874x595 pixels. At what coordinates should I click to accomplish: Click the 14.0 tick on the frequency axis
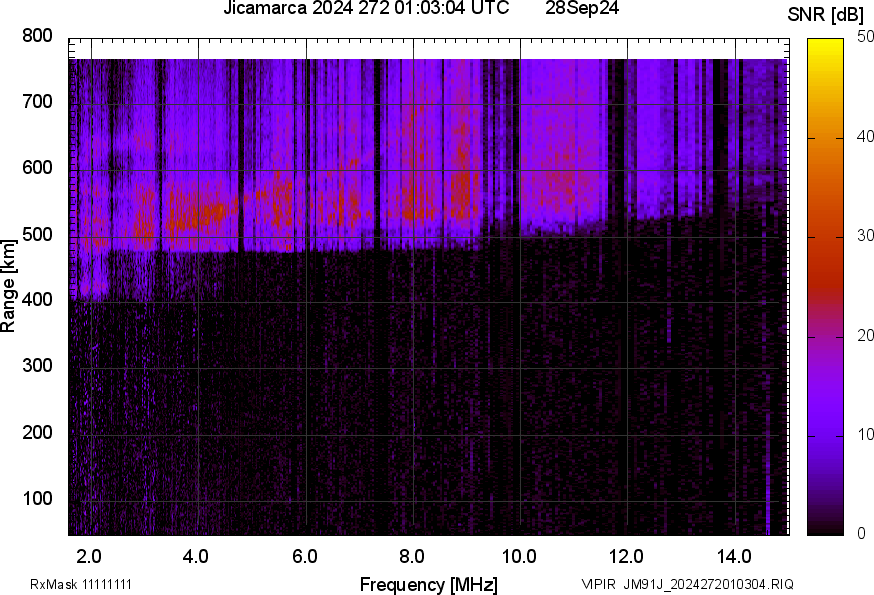click(x=734, y=555)
